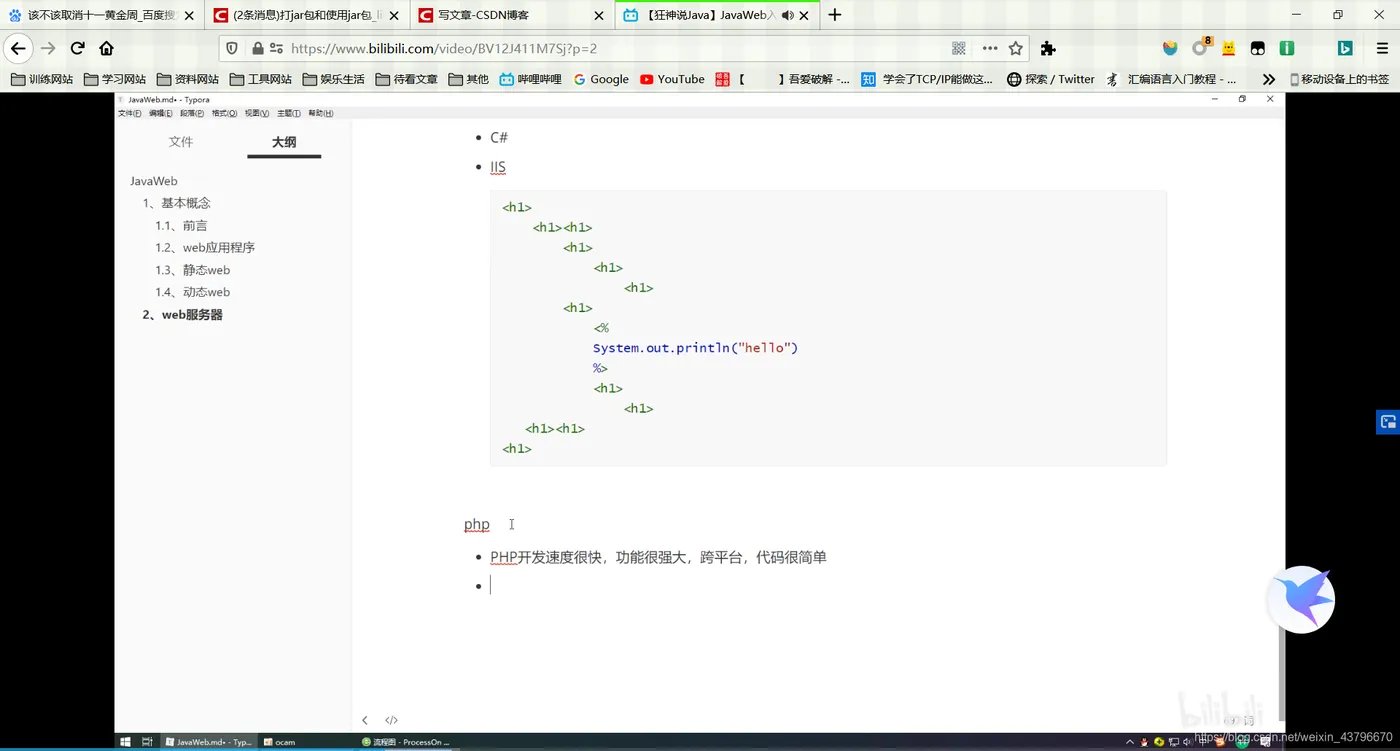Switch sidebar to 文件 tab

[181, 142]
